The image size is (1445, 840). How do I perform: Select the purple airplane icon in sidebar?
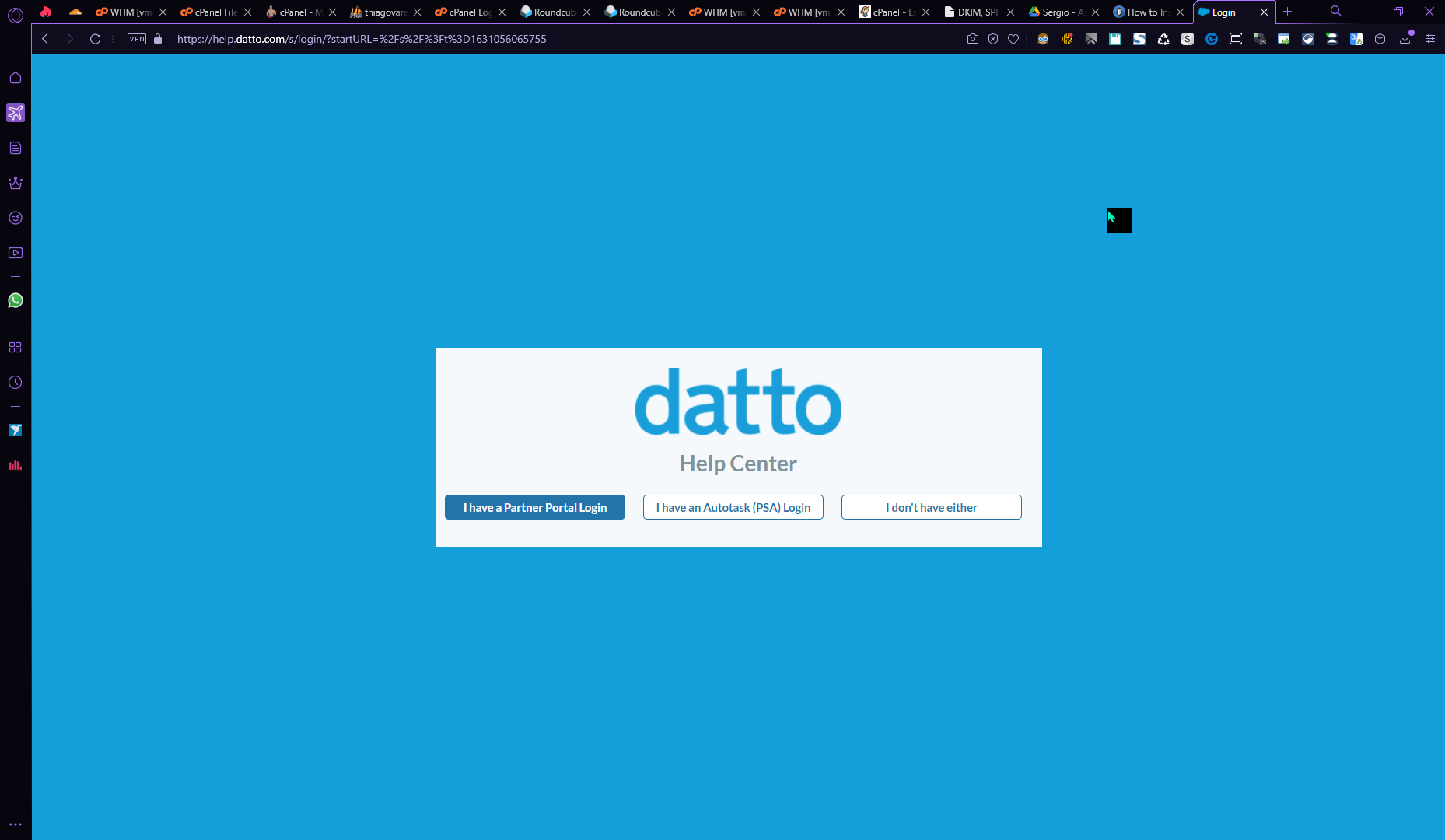(16, 113)
